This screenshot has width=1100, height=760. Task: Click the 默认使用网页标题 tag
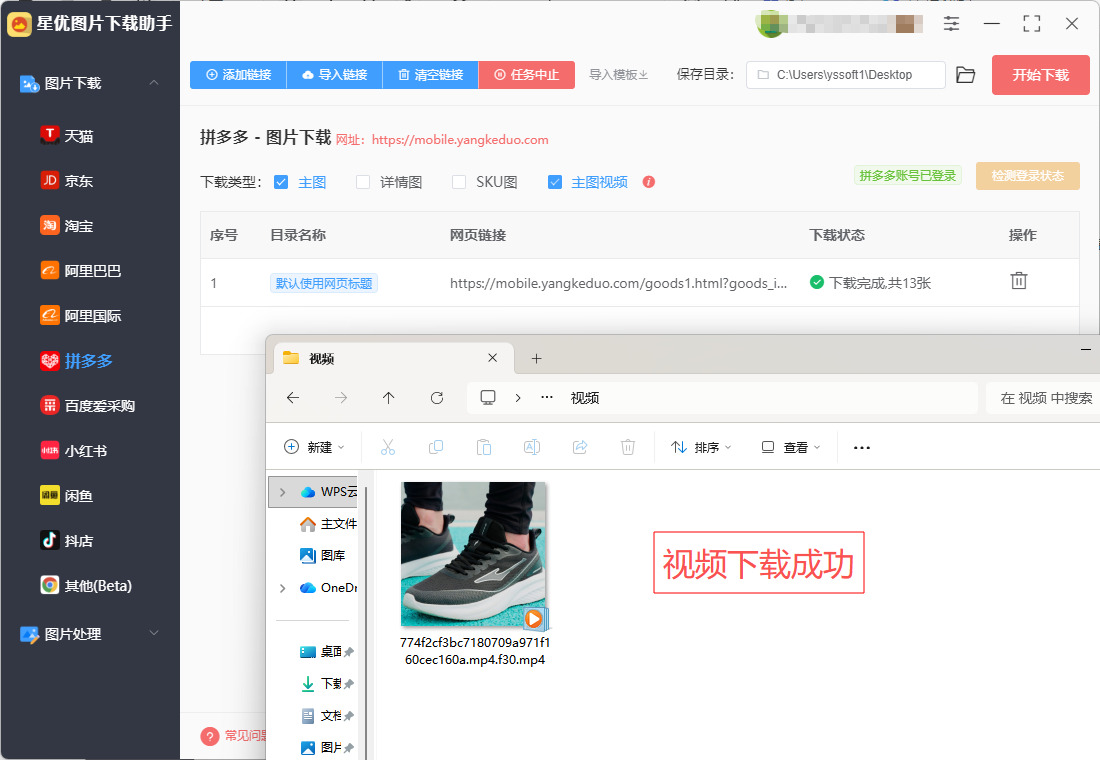point(323,283)
